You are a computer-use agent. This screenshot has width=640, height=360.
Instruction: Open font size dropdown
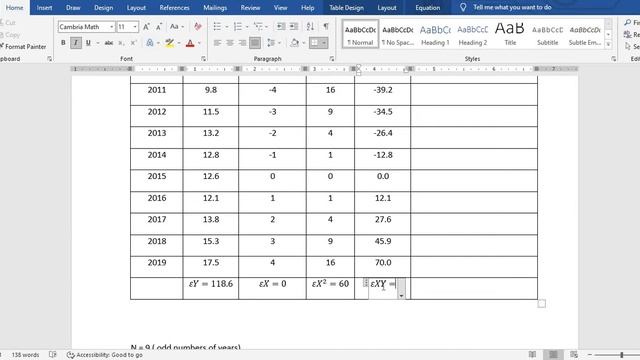135,27
